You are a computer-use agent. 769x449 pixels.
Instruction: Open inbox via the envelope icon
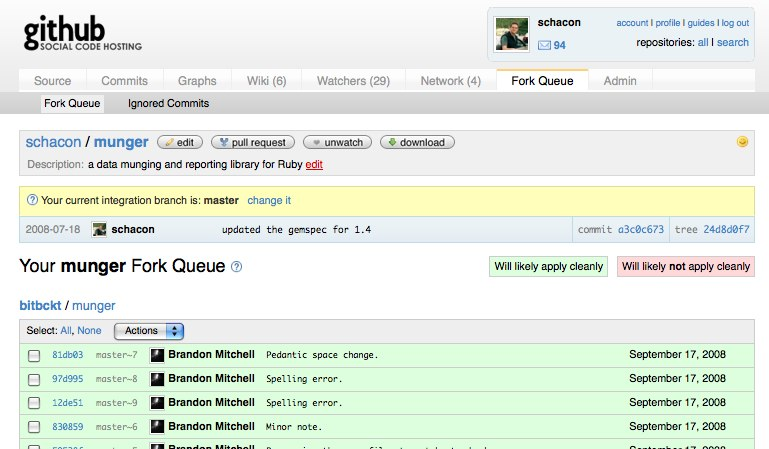coord(544,45)
